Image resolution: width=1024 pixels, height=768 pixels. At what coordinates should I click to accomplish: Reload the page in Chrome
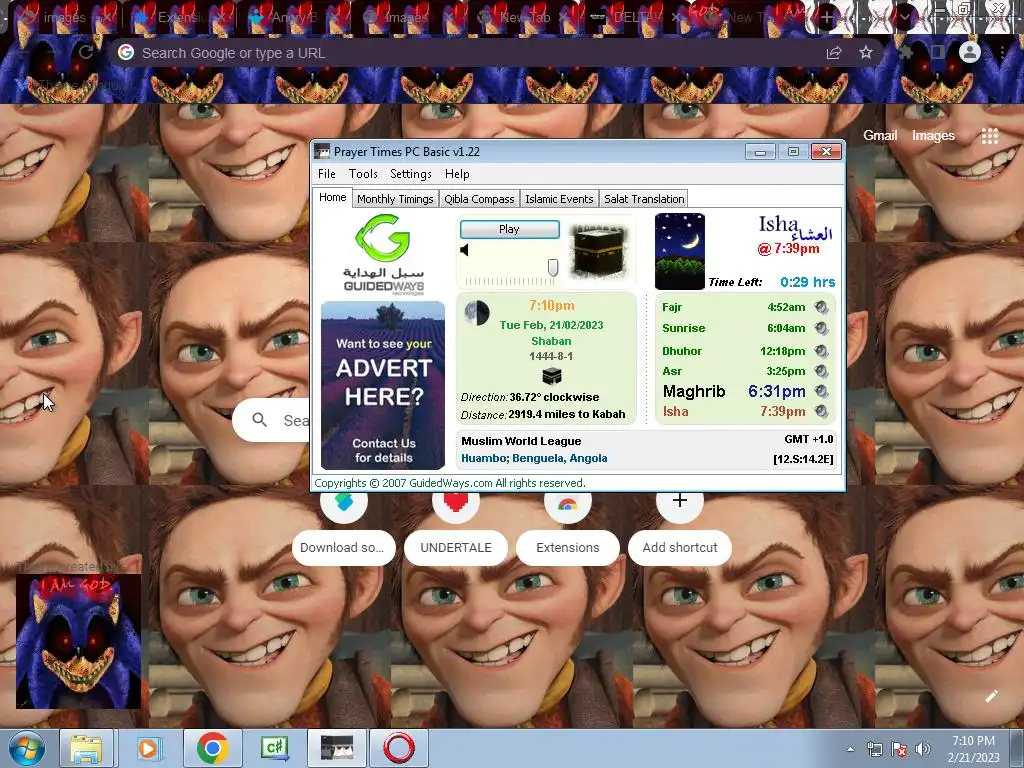coord(86,52)
